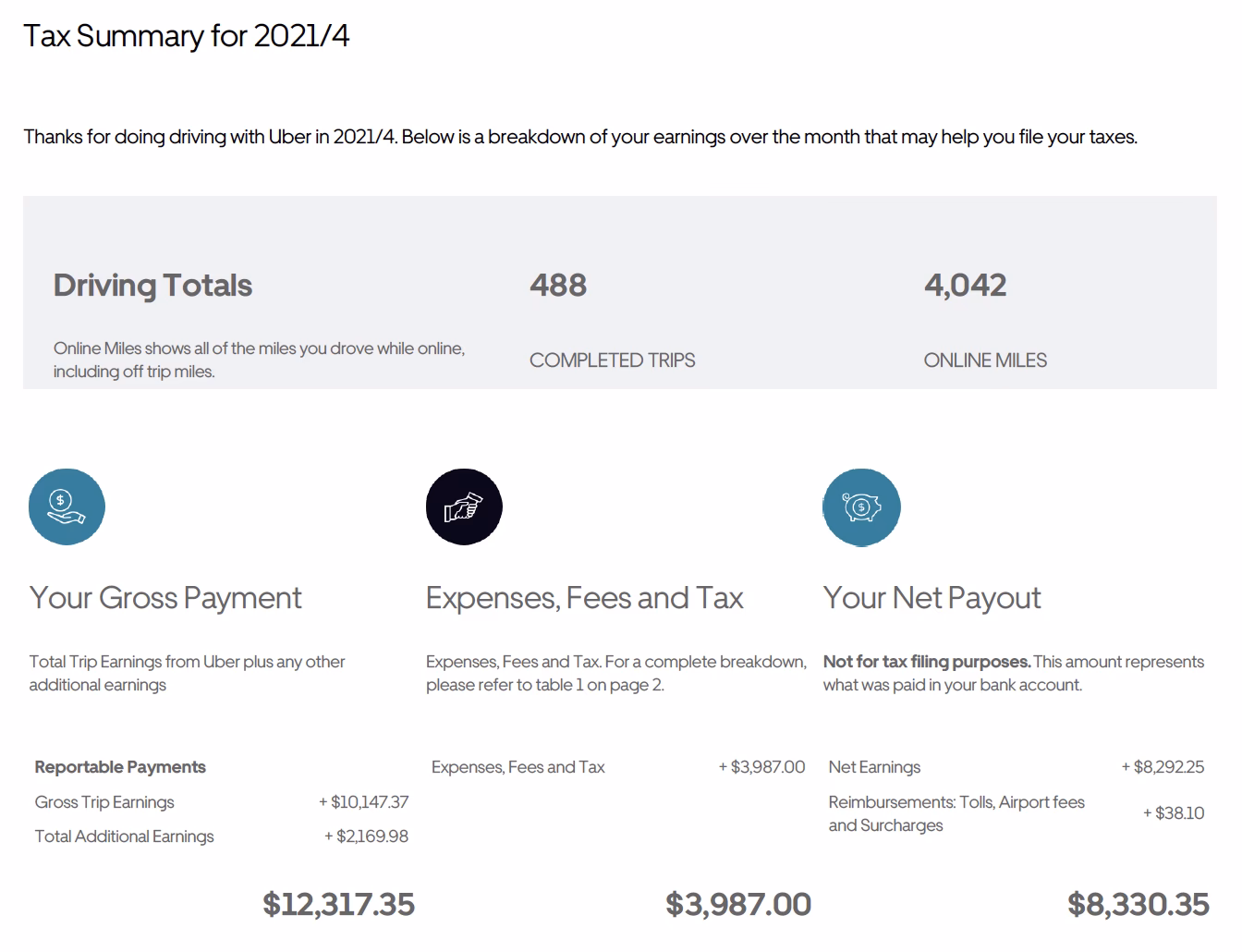Click the 488 completed trips number

558,286
